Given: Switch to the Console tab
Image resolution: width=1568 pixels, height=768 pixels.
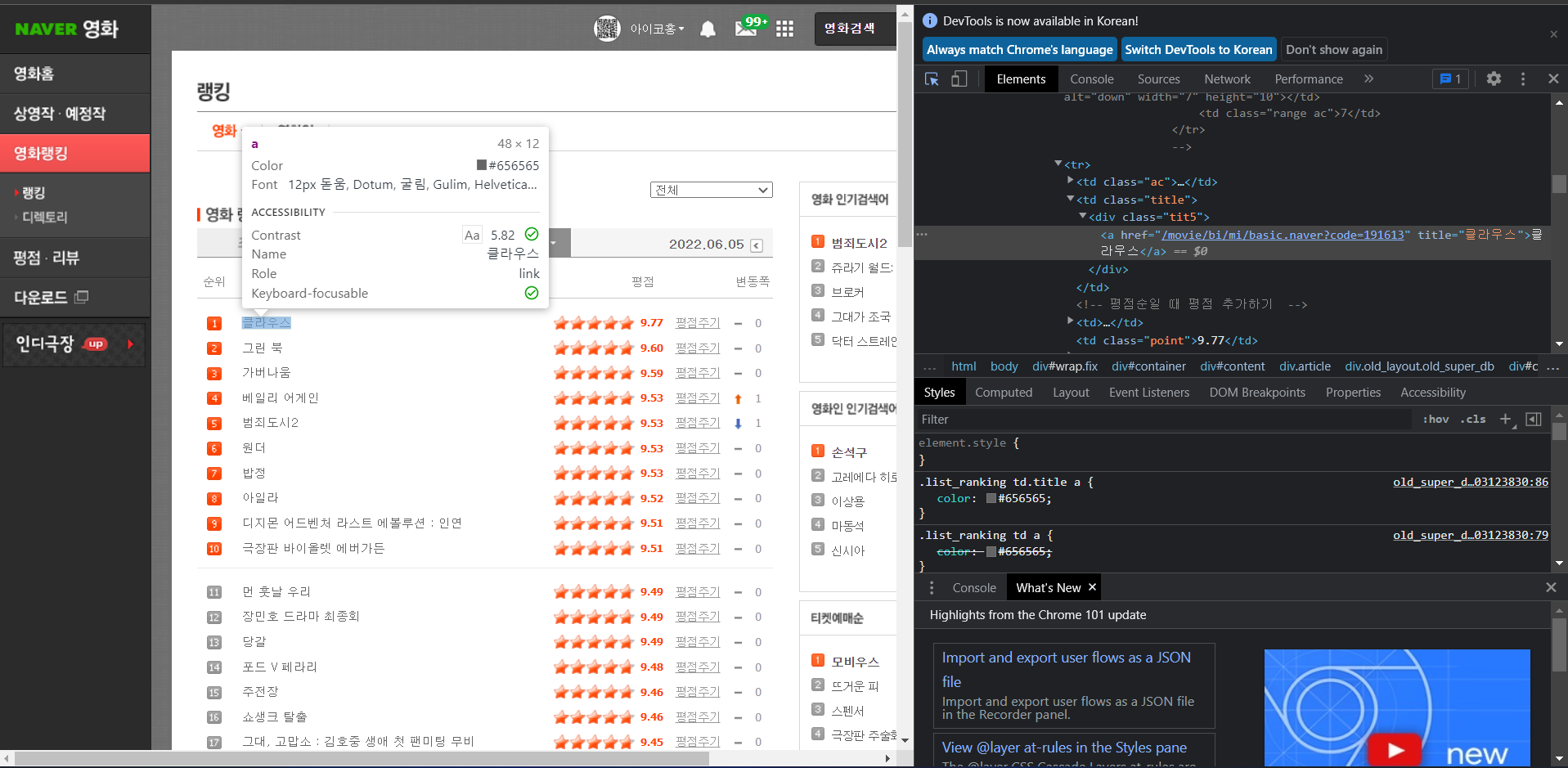Looking at the screenshot, I should tap(1092, 79).
